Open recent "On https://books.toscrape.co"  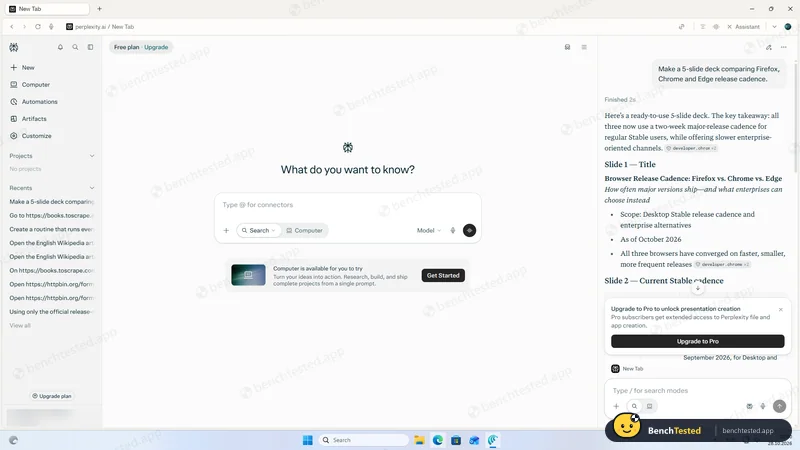click(52, 270)
